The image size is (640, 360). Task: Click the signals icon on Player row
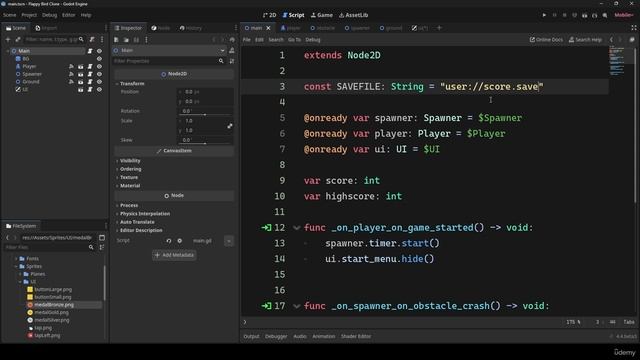click(71, 66)
